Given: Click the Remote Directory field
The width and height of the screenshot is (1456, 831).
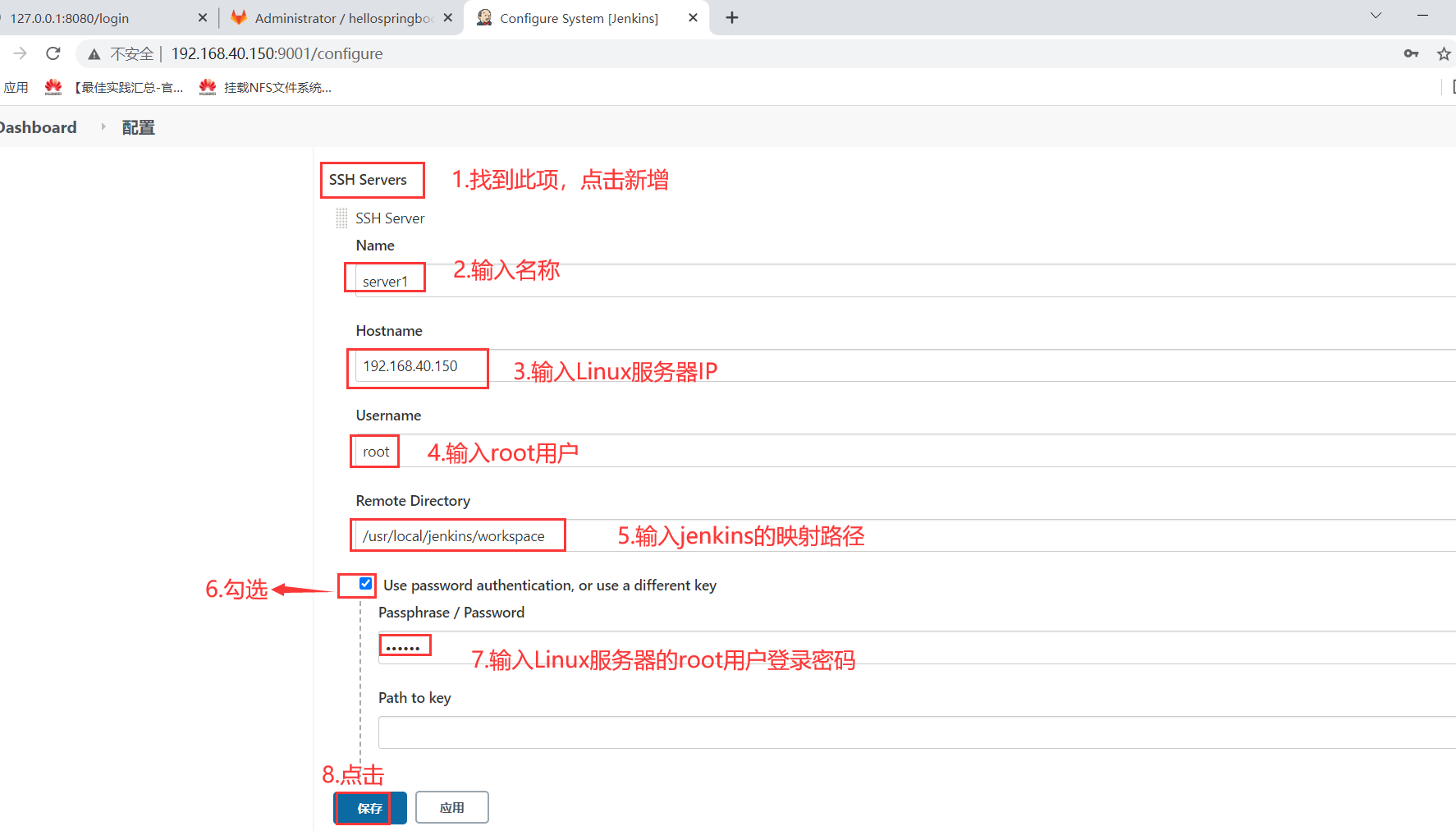Looking at the screenshot, I should 905,535.
